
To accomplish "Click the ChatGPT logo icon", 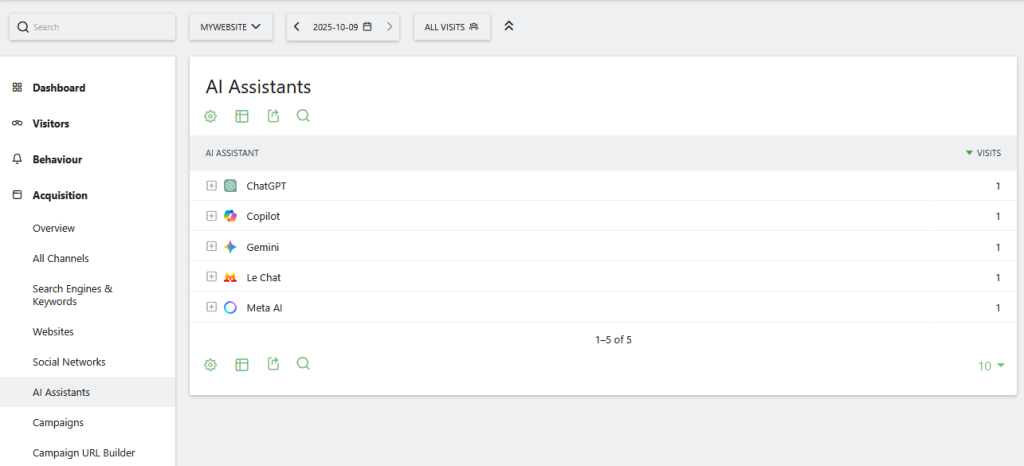I will [x=231, y=186].
